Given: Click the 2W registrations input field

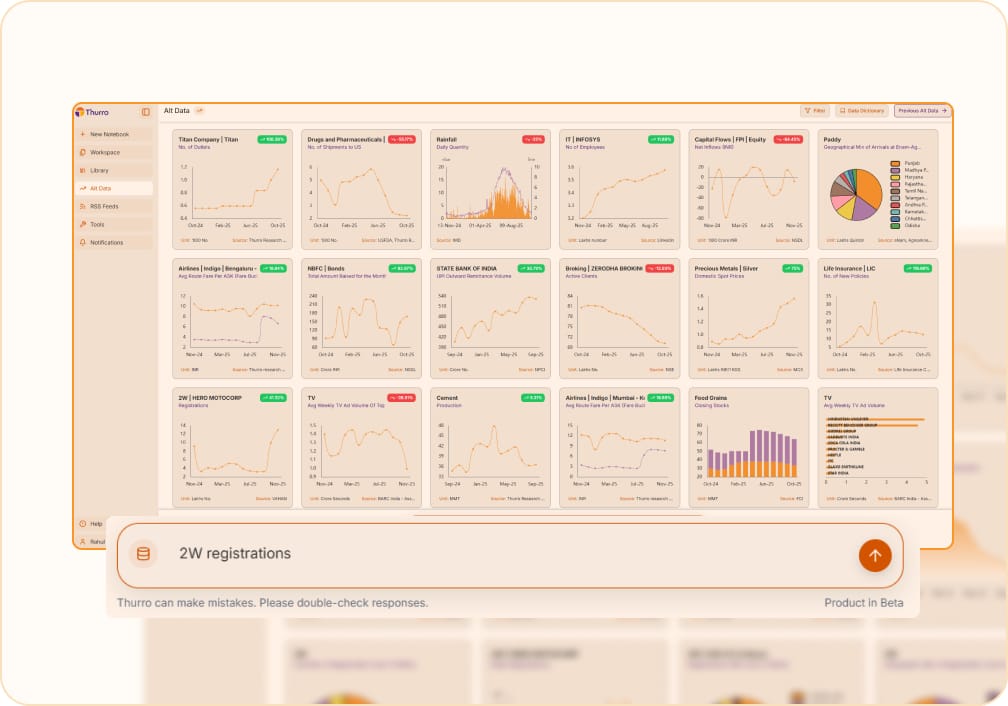Looking at the screenshot, I should [400, 552].
